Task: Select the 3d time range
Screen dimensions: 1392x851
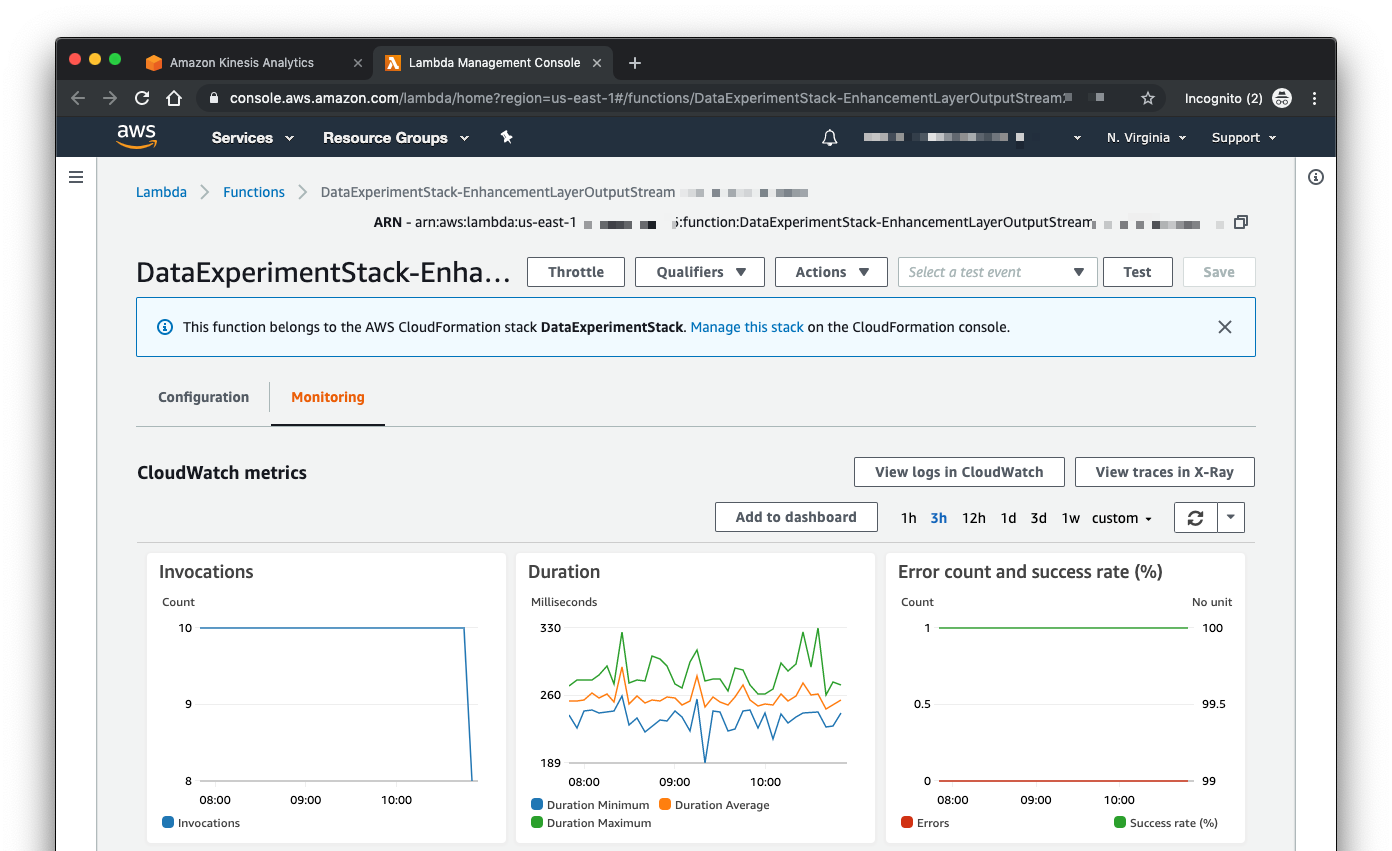Action: tap(1039, 518)
